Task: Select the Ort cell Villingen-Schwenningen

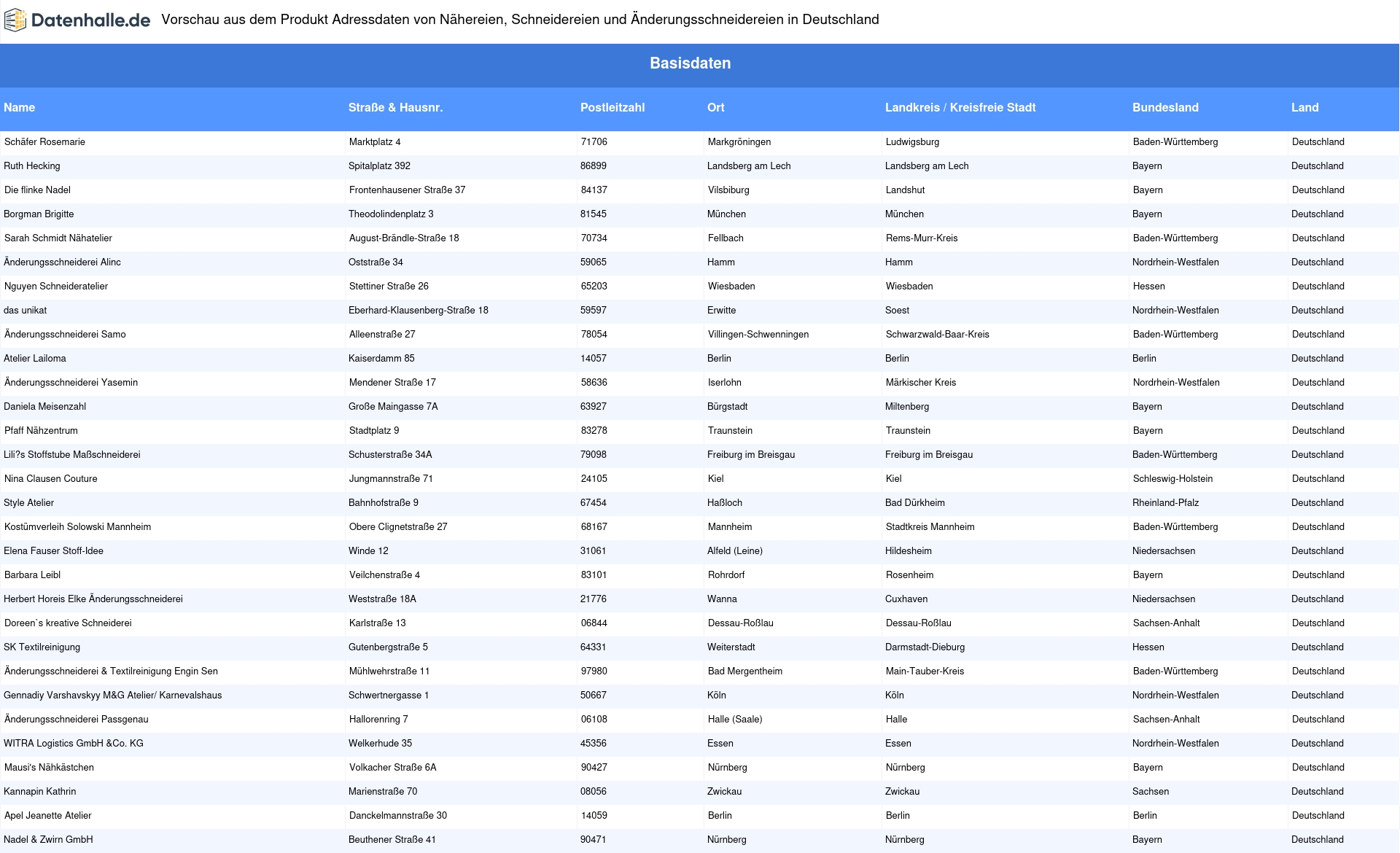Action: point(758,335)
